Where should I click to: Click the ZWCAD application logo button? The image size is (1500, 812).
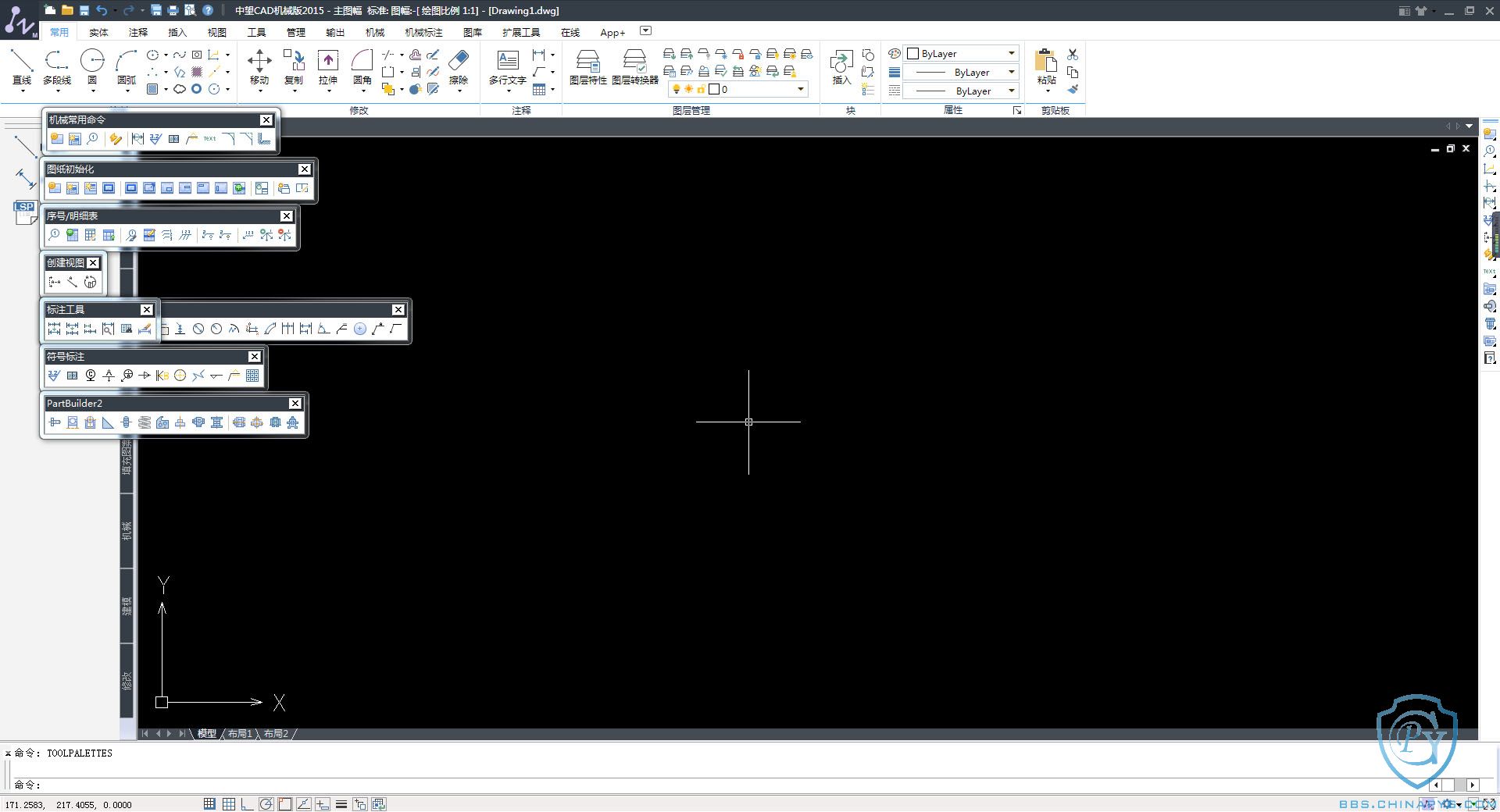click(x=20, y=20)
